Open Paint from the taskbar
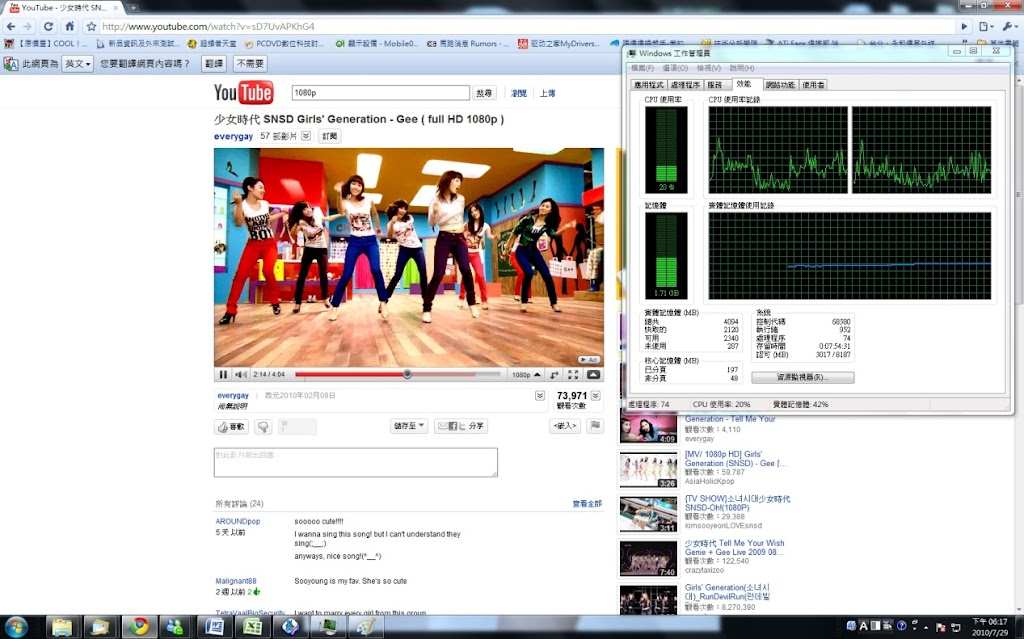The image size is (1024, 639). pos(366,627)
